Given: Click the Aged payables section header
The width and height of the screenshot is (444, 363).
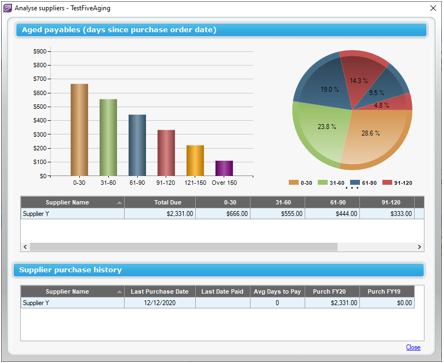Looking at the screenshot, I should pos(221,30).
